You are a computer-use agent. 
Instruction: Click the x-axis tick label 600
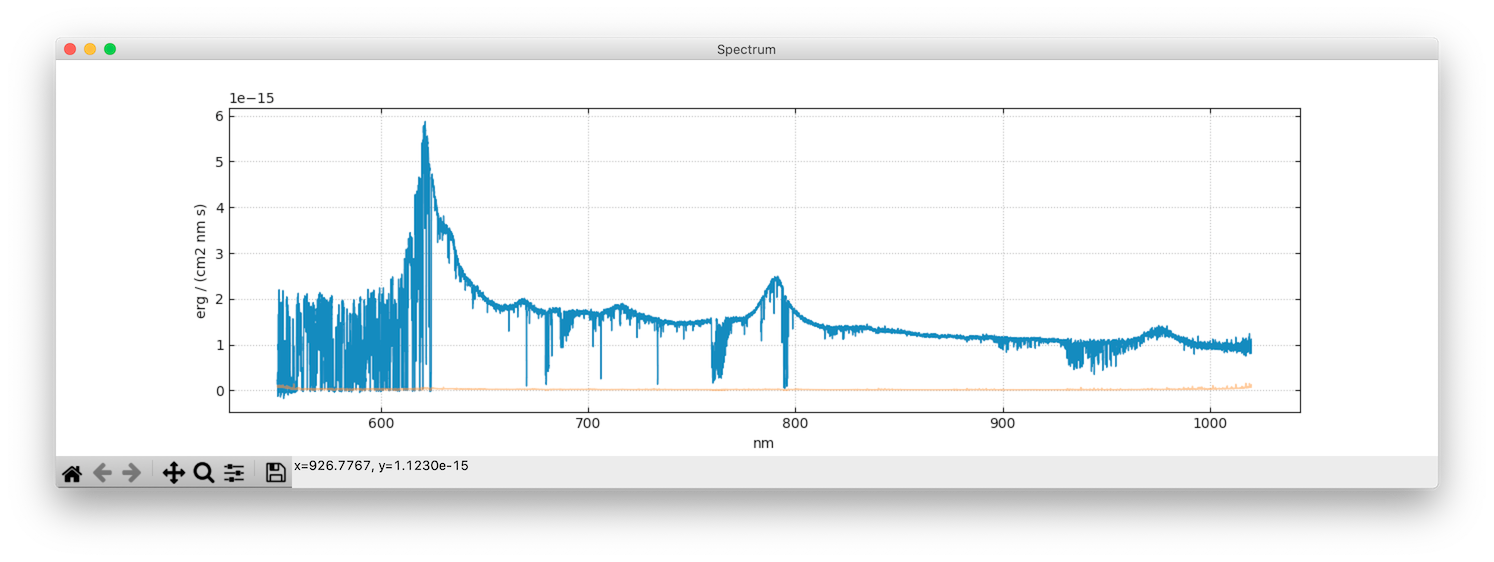[x=380, y=424]
